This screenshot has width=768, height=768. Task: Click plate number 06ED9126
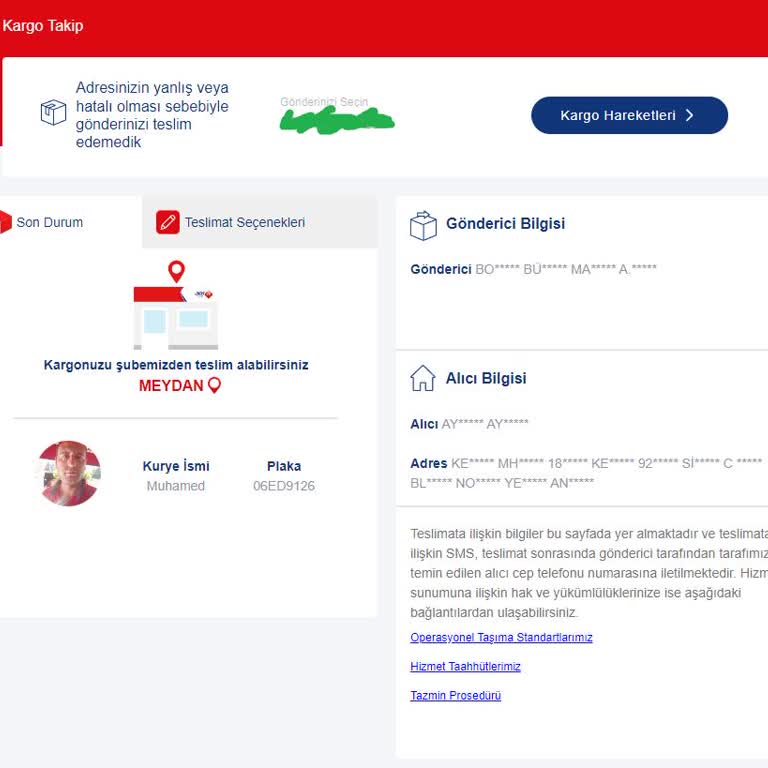[284, 486]
